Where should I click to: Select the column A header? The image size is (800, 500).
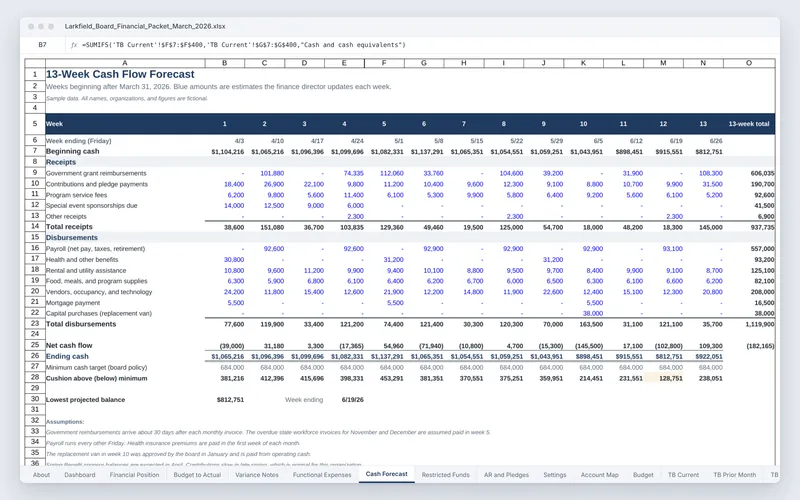click(125, 63)
